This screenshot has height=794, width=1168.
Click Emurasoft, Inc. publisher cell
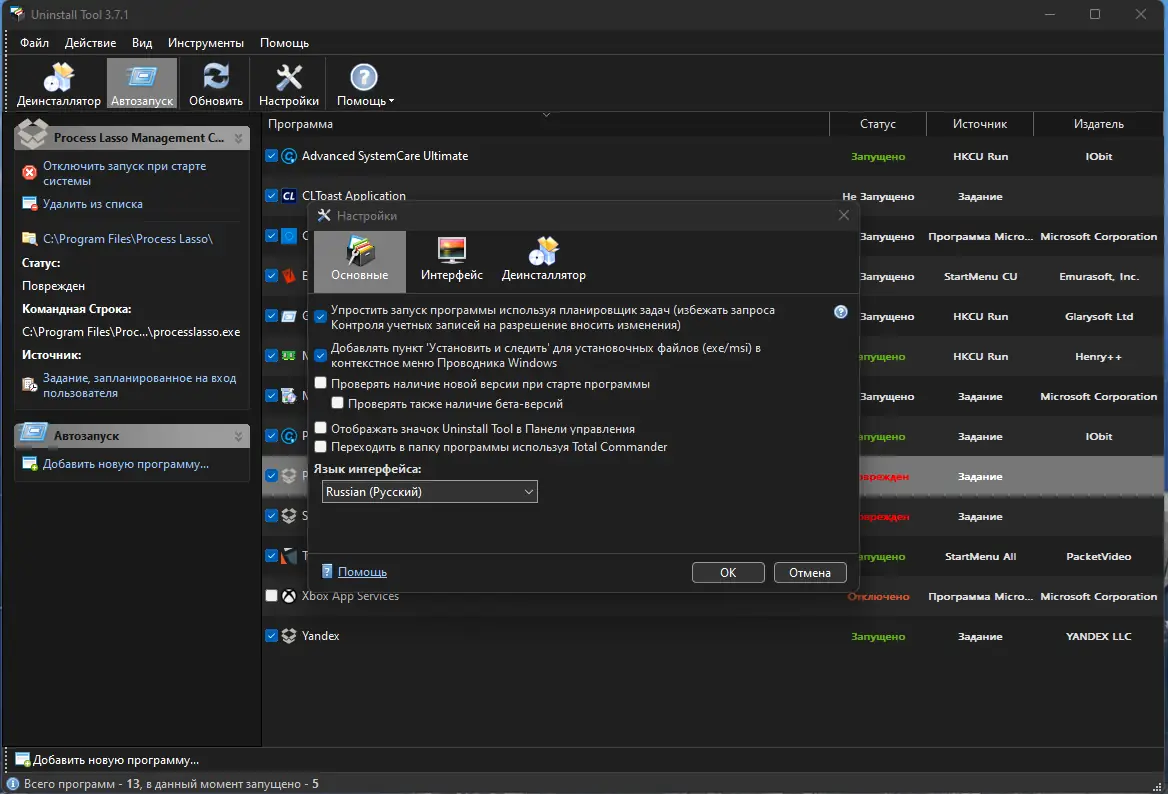click(1099, 276)
